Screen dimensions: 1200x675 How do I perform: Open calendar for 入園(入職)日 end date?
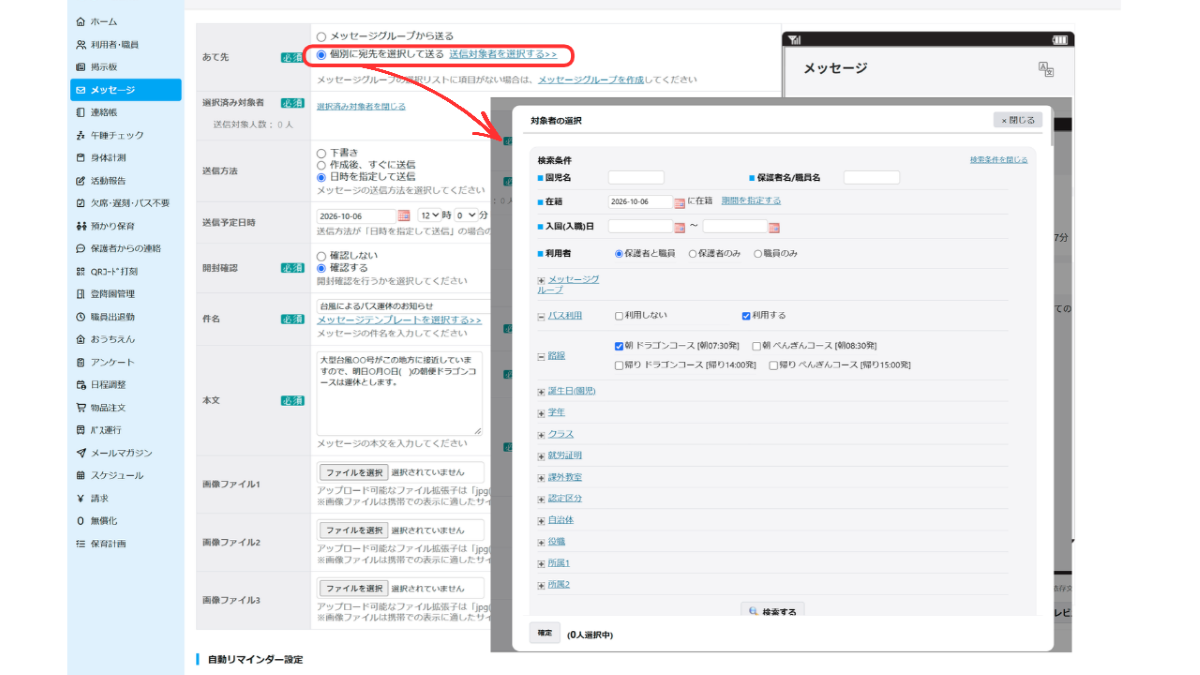click(x=774, y=227)
